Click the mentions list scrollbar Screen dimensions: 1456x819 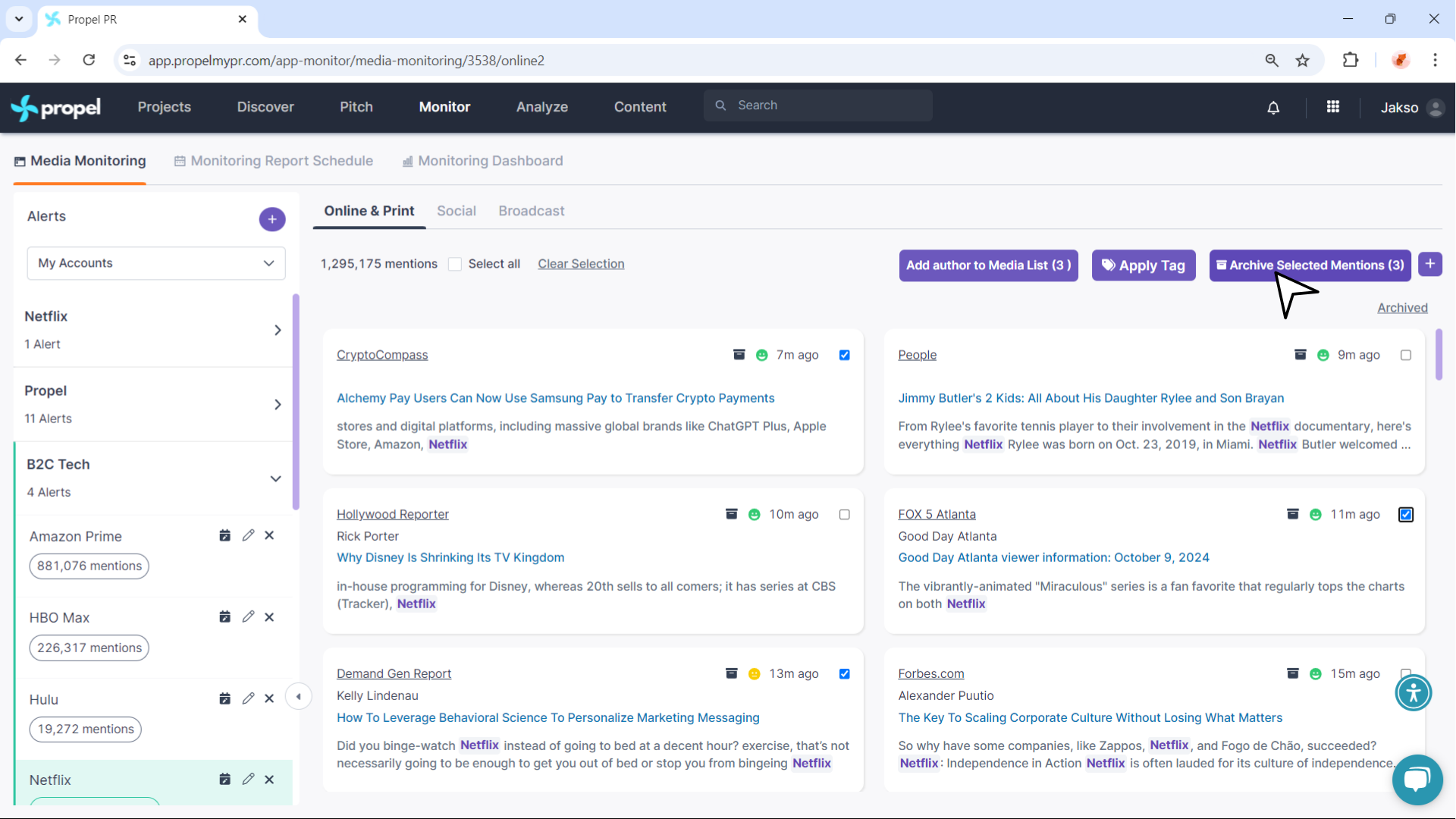[1439, 355]
